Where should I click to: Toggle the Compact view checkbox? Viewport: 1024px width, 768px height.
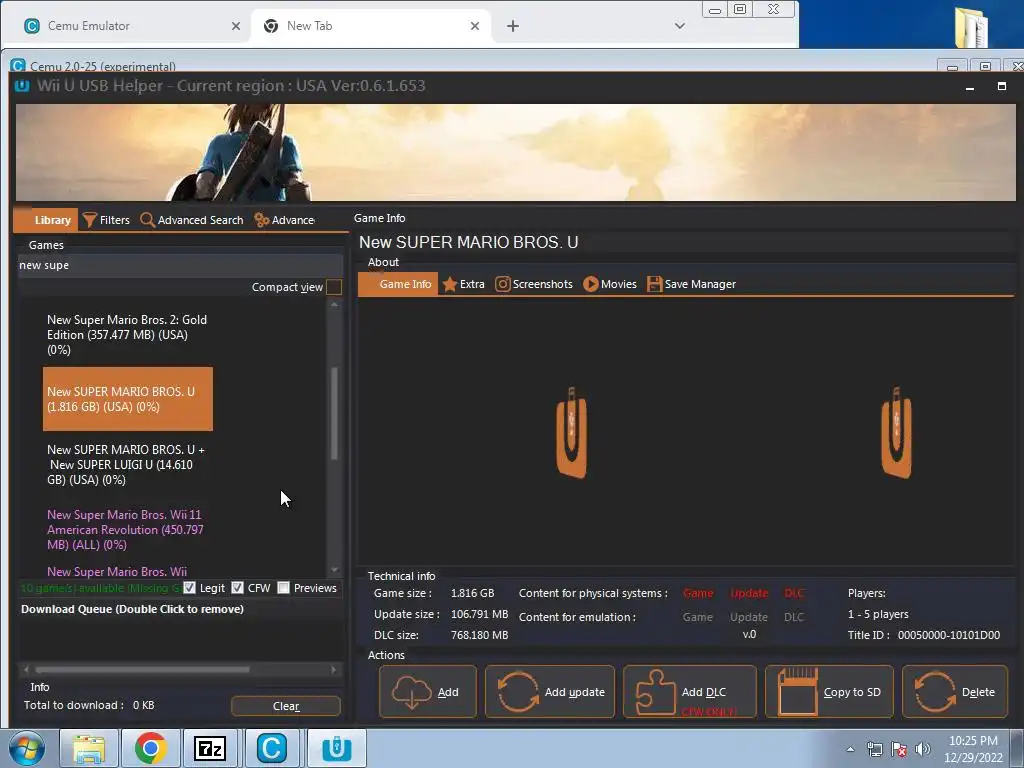click(333, 287)
